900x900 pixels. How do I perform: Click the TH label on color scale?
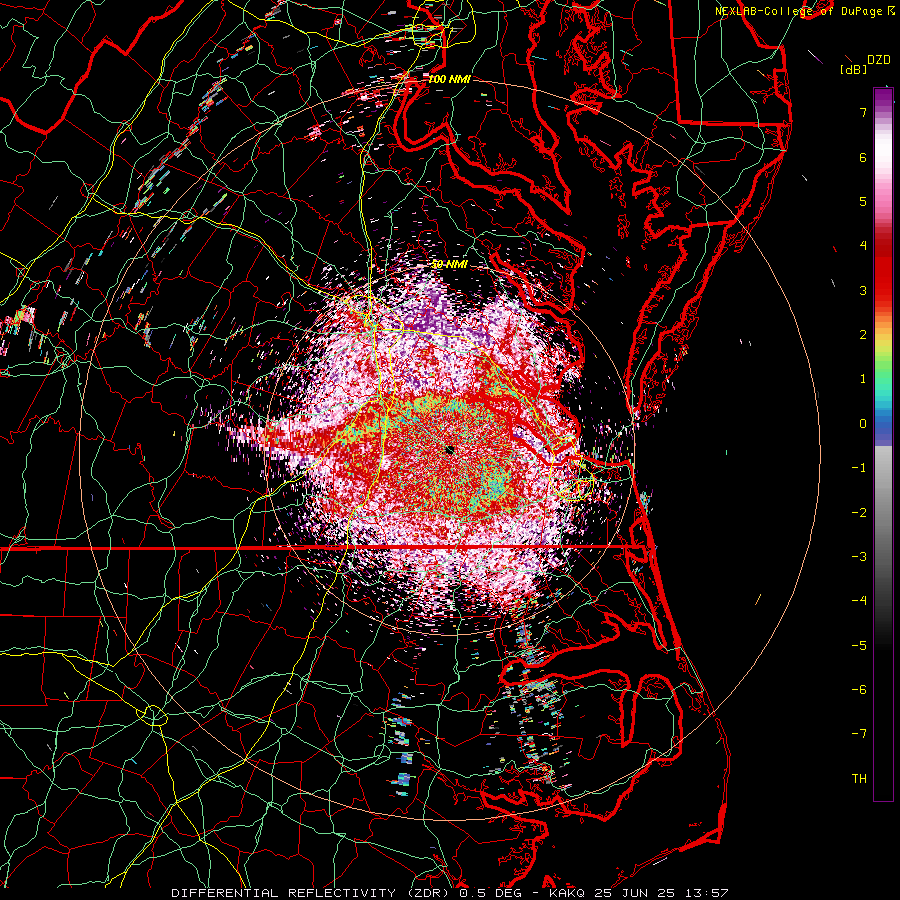(859, 779)
